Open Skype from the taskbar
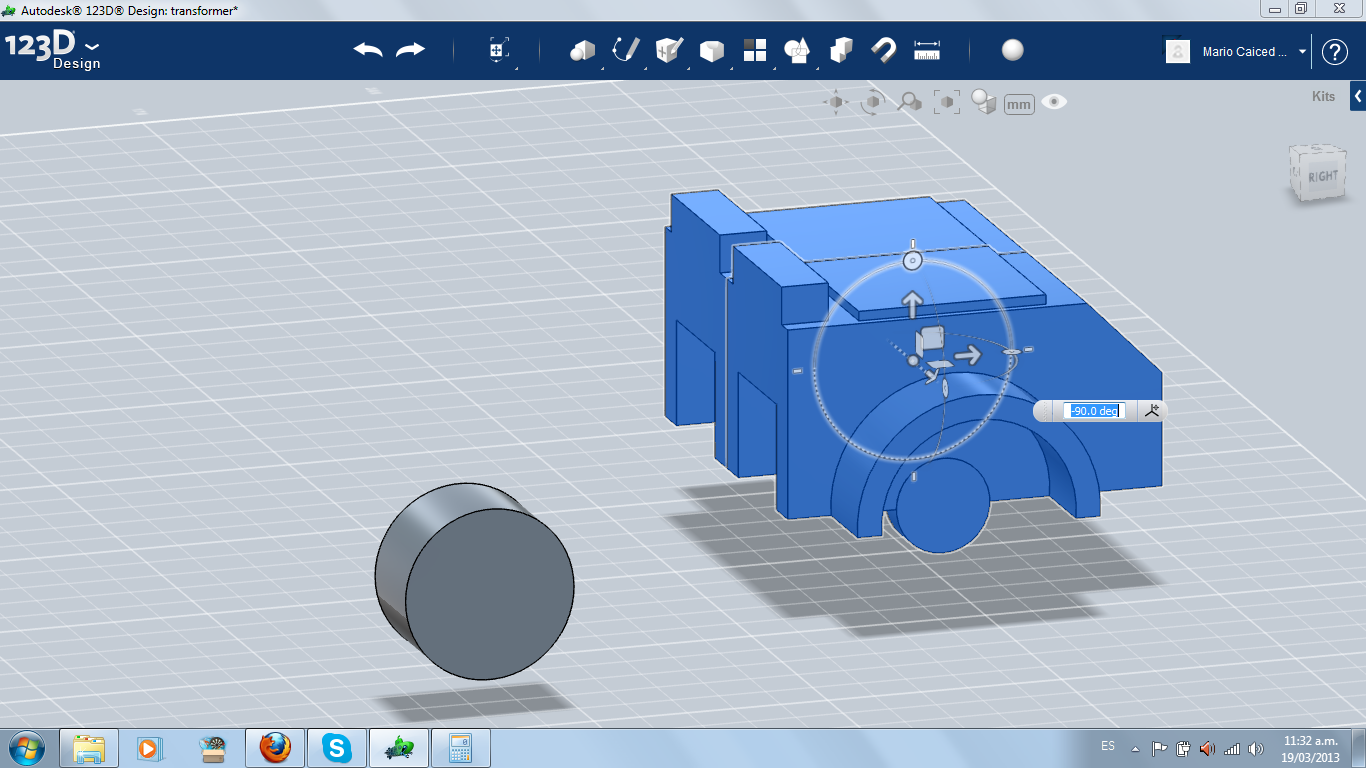The width and height of the screenshot is (1366, 768). click(x=337, y=748)
